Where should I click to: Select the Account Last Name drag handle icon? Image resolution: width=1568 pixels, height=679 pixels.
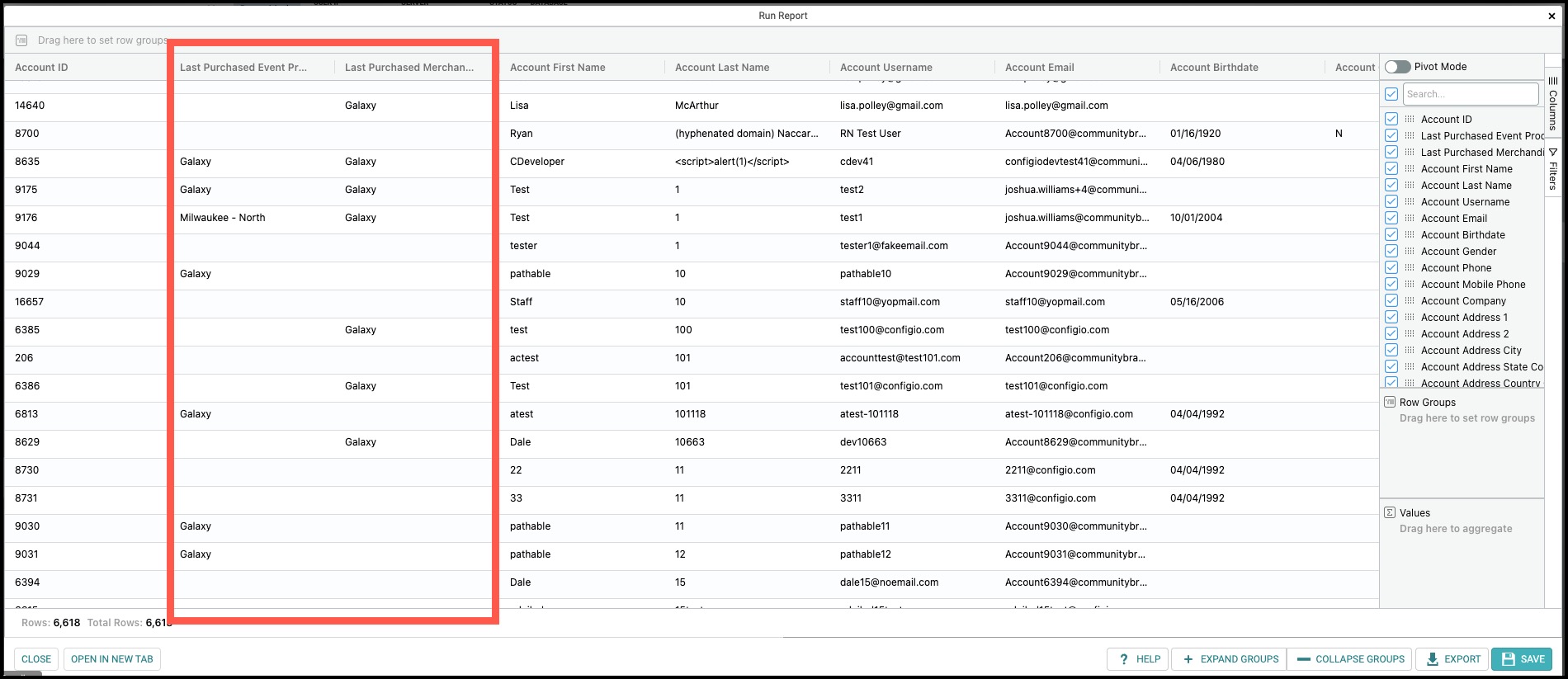pyautogui.click(x=1410, y=186)
